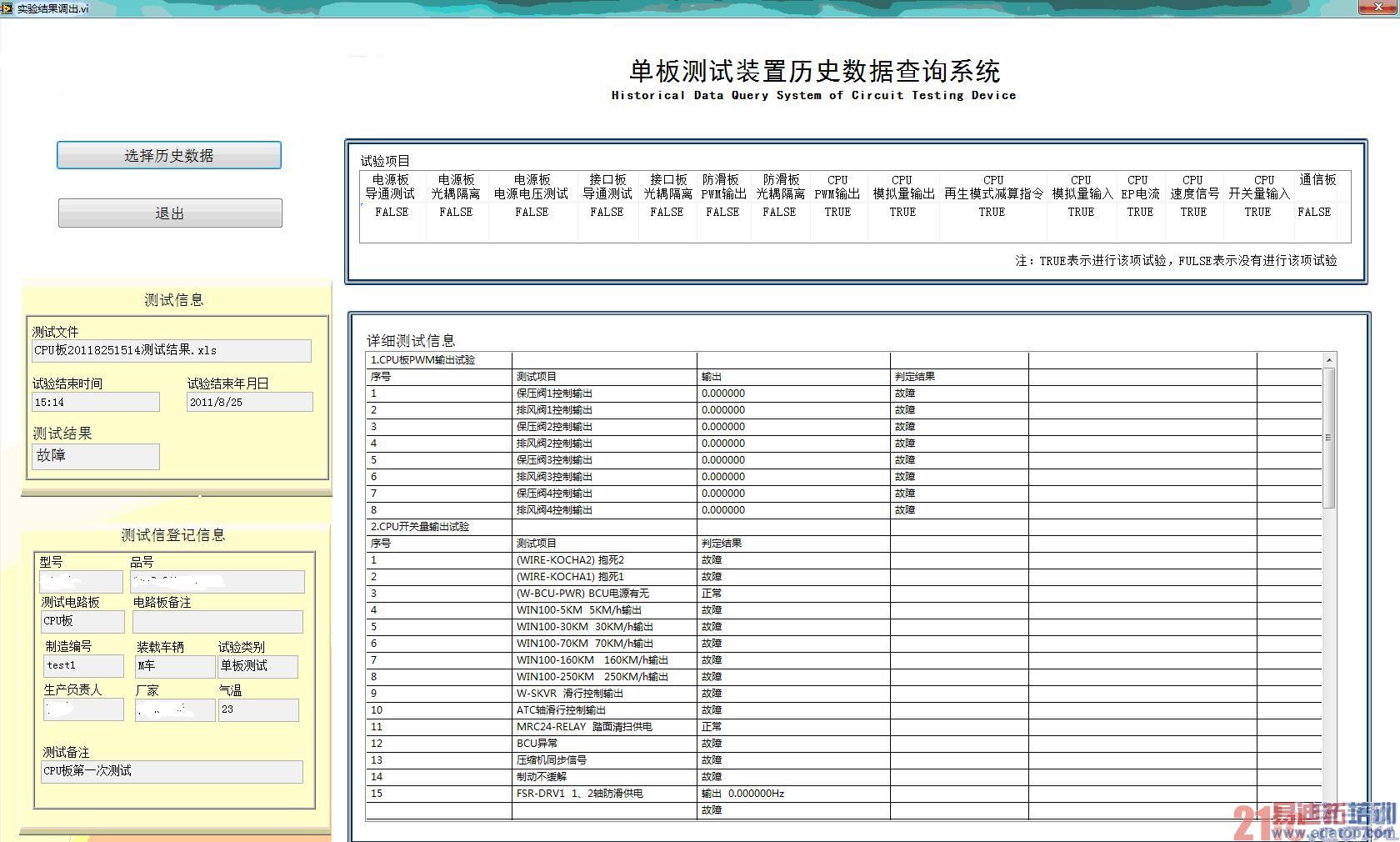
Task: Click the scrollbar up arrow on detail table
Action: point(1328,360)
